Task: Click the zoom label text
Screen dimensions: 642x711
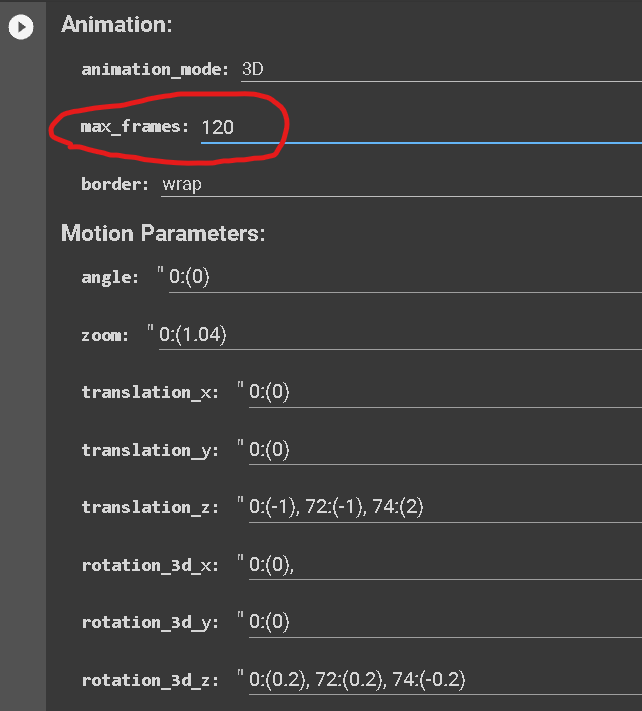Action: pyautogui.click(x=105, y=336)
